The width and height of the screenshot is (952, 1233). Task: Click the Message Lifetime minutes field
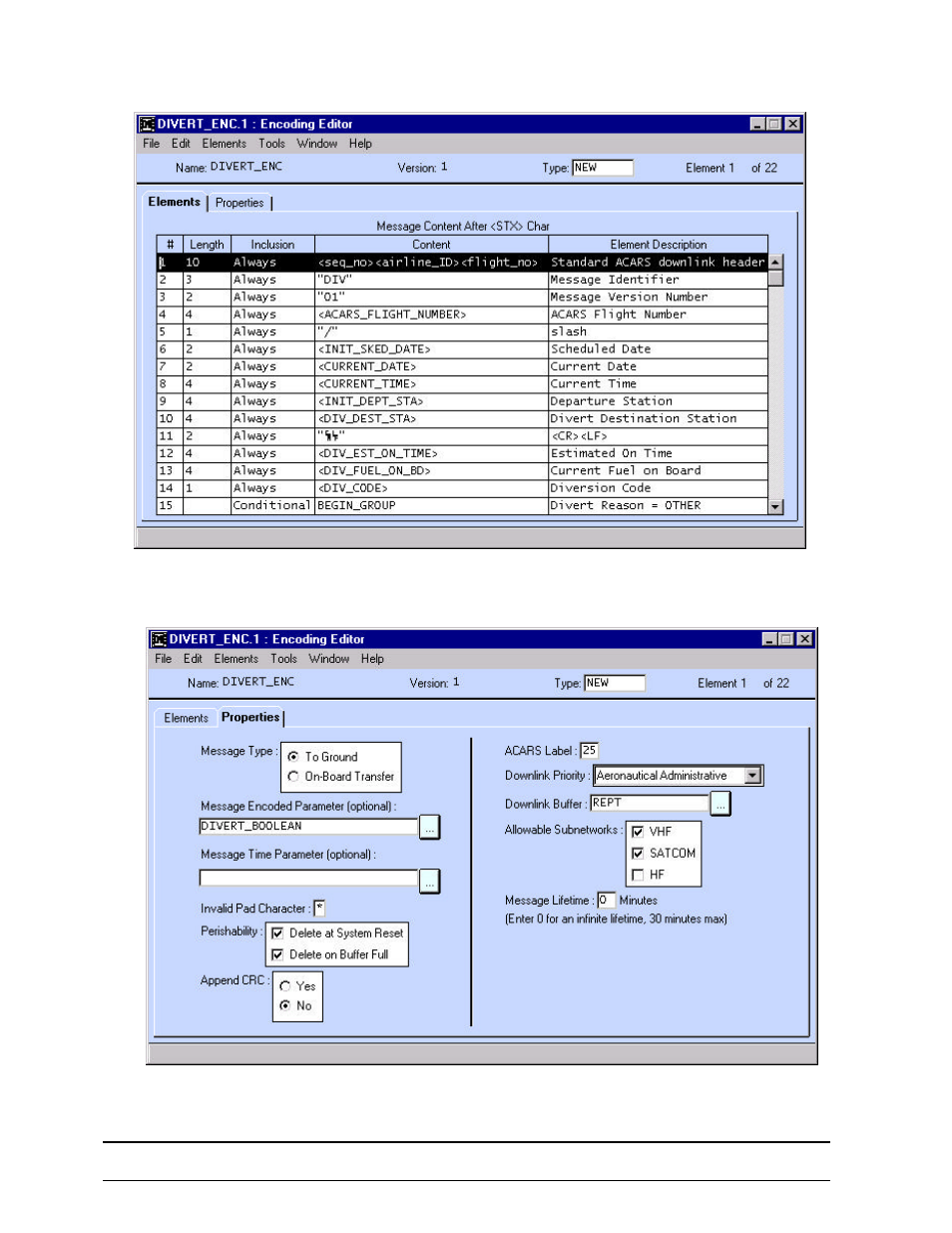(x=606, y=901)
